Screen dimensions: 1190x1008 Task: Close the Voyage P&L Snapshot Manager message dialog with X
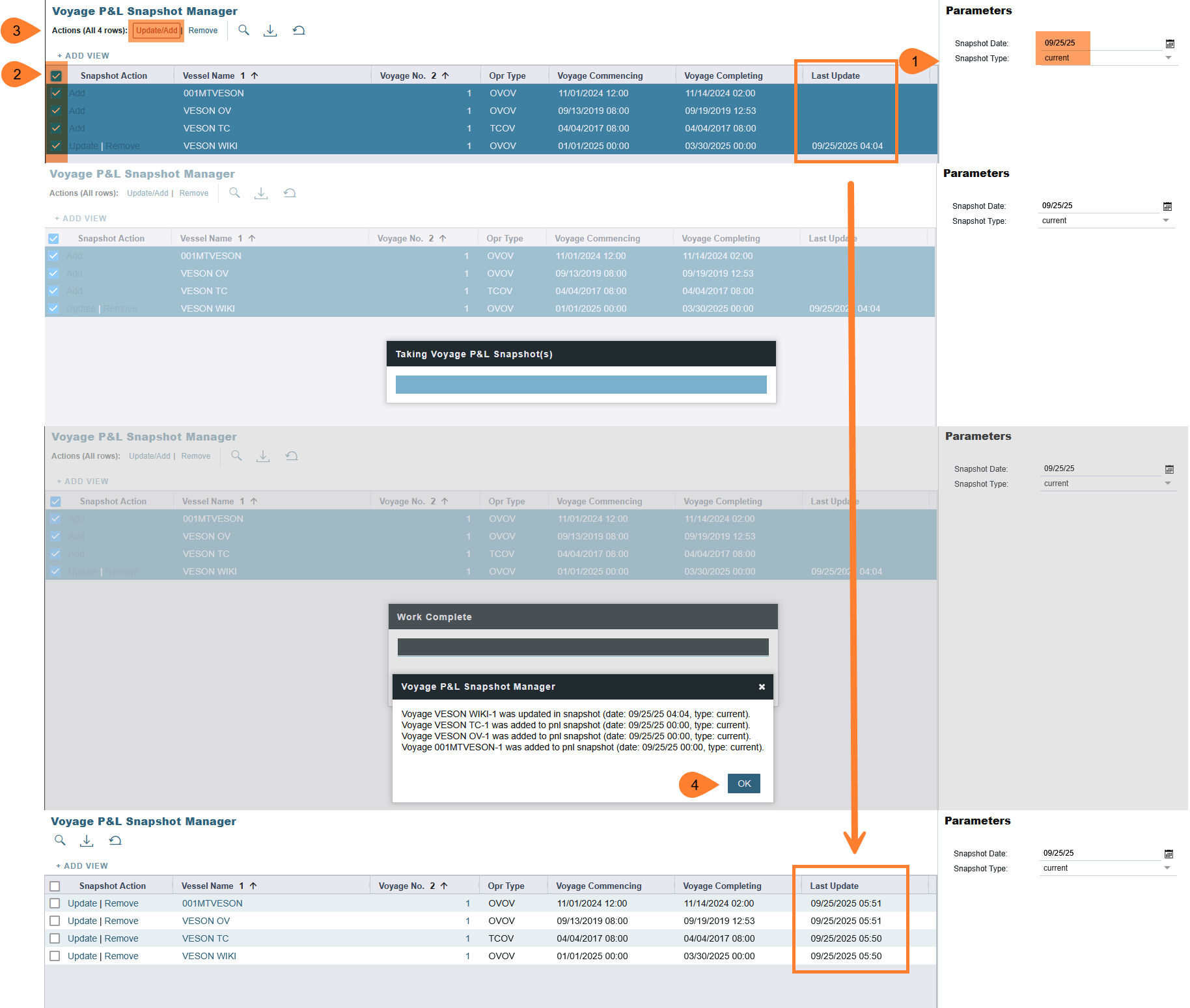(762, 687)
